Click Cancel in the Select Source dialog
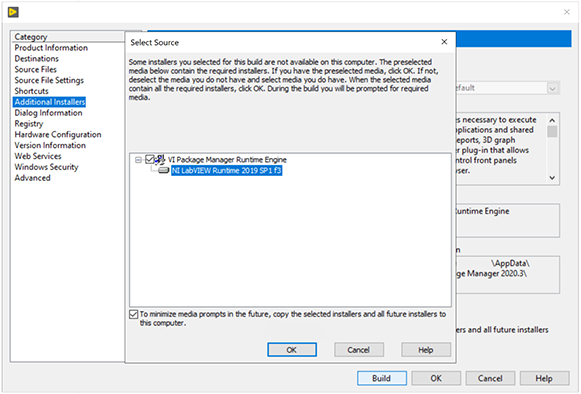 (359, 350)
